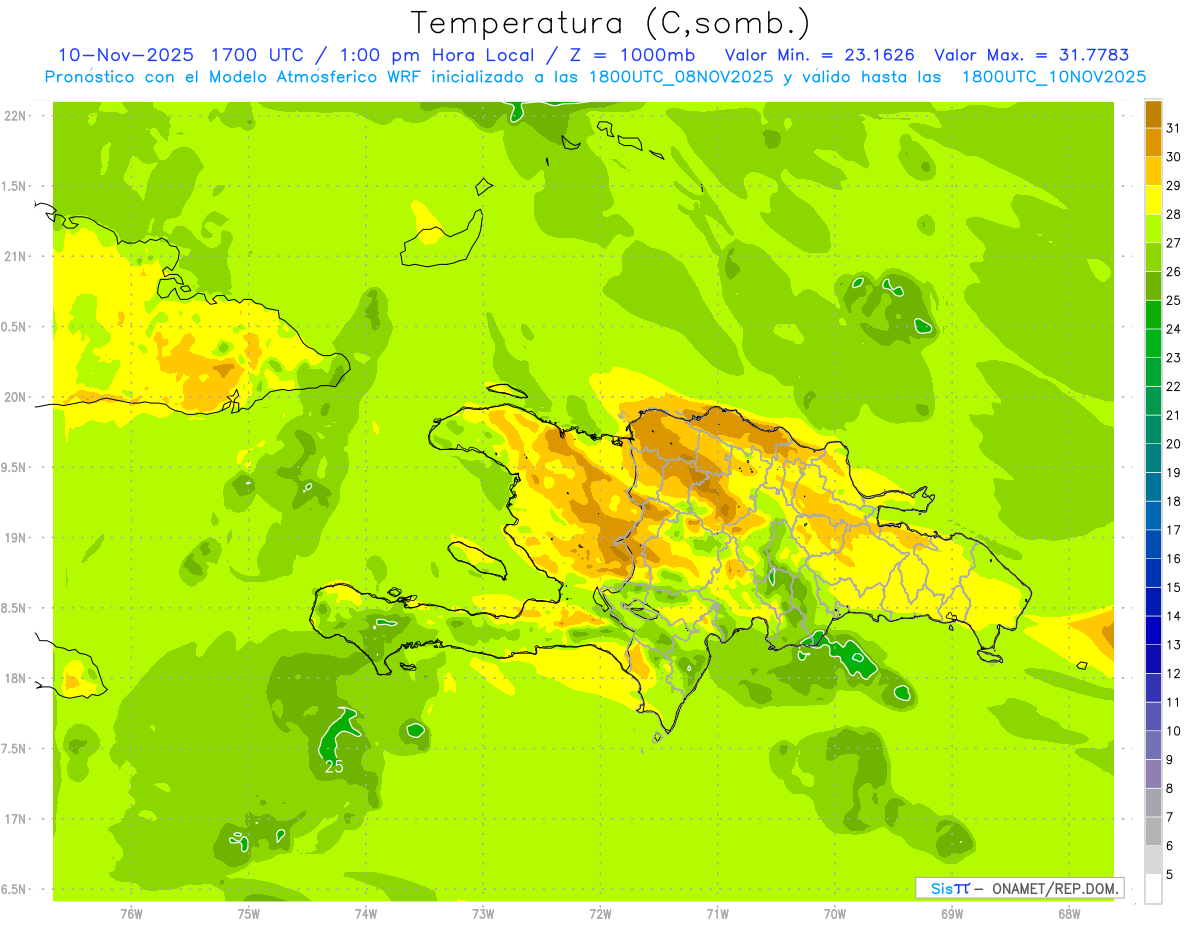Click the '22N' latitude label
The height and width of the screenshot is (927, 1200).
pos(15,116)
